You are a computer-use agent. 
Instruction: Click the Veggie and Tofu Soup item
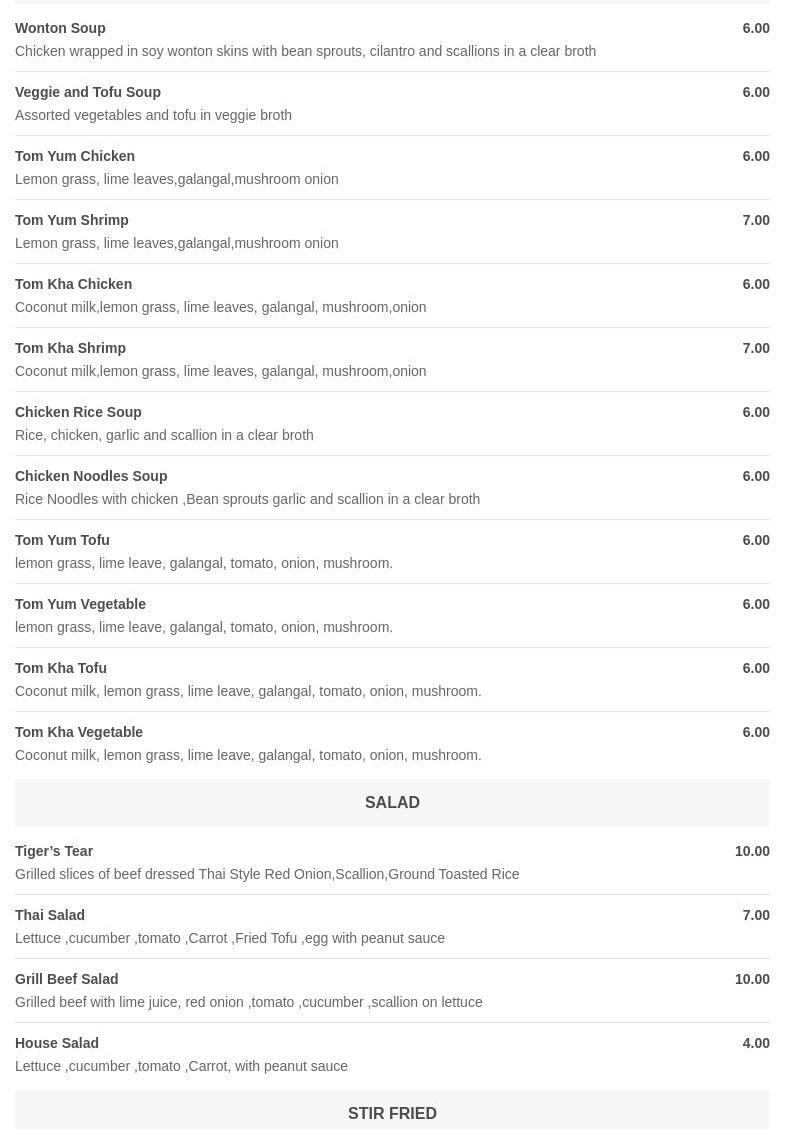point(88,92)
